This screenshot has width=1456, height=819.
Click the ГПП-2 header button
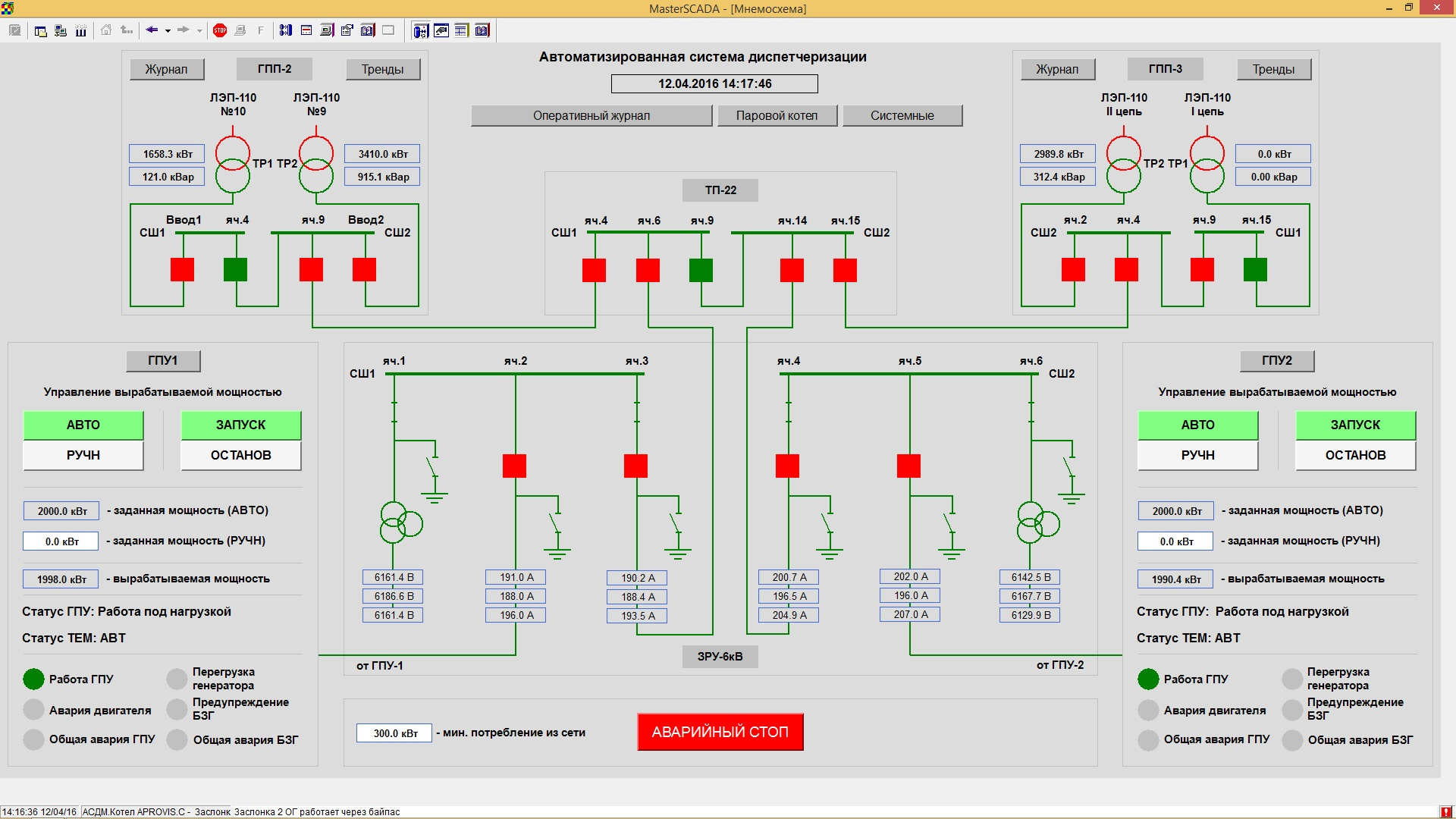click(x=275, y=69)
